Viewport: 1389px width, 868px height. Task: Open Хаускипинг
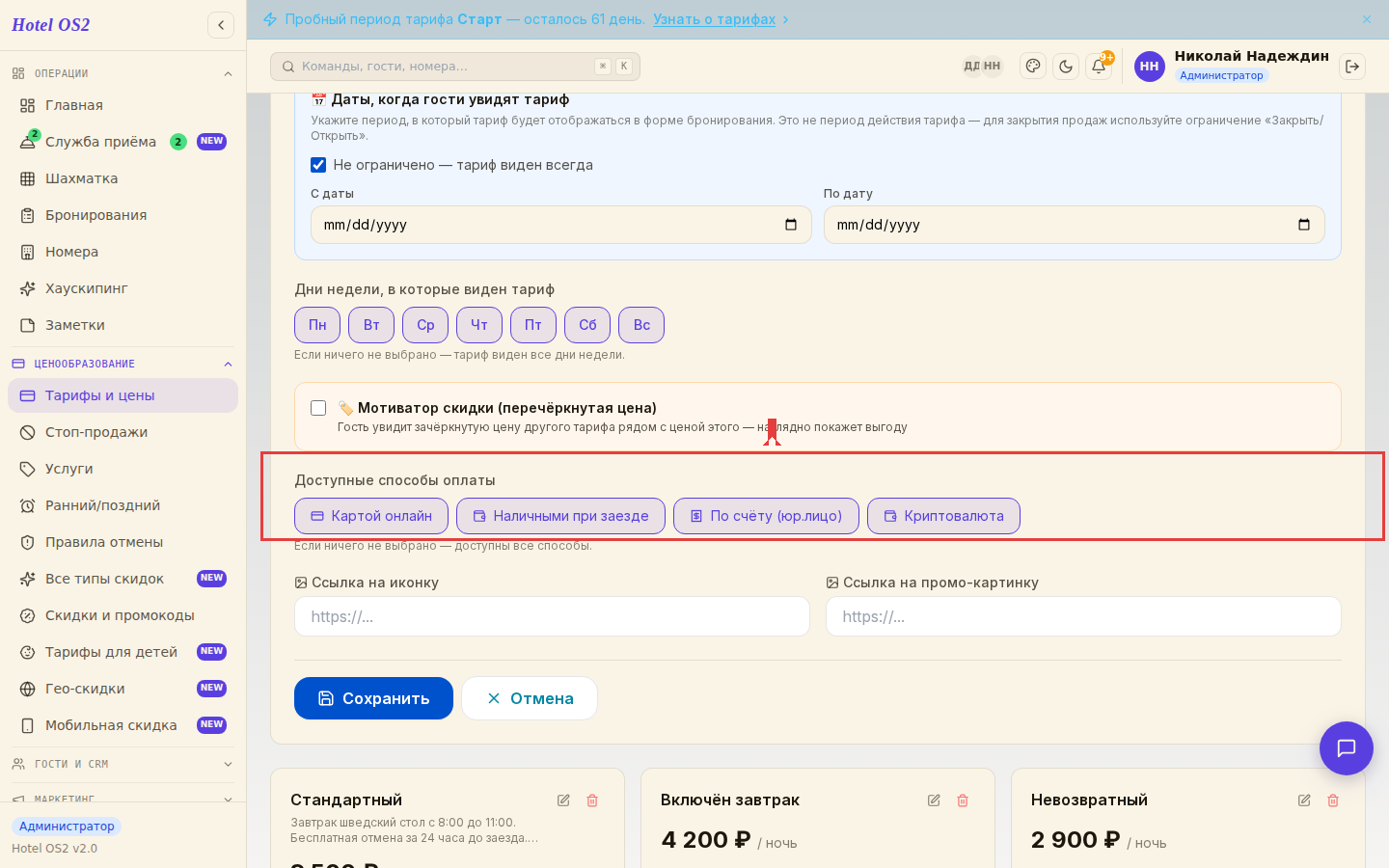123,288
